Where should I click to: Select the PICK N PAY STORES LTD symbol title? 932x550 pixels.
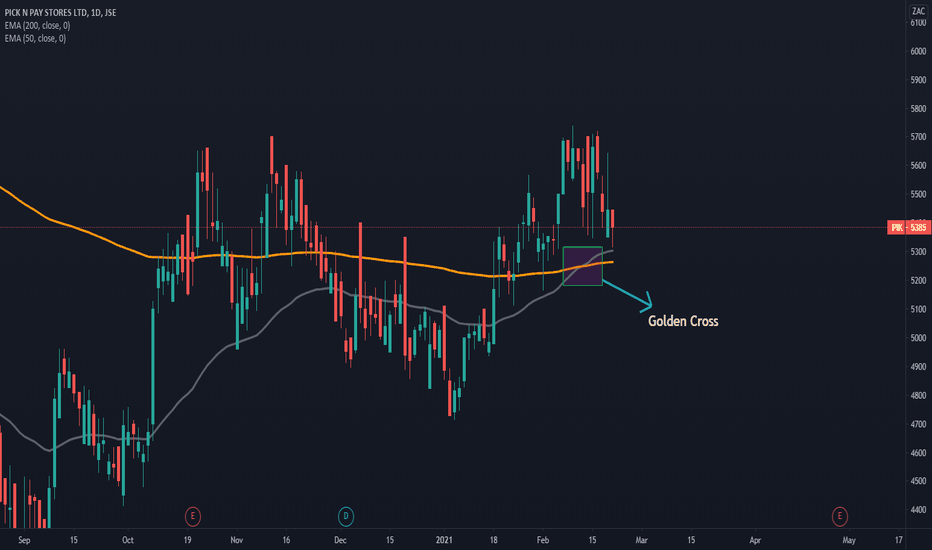tap(61, 12)
